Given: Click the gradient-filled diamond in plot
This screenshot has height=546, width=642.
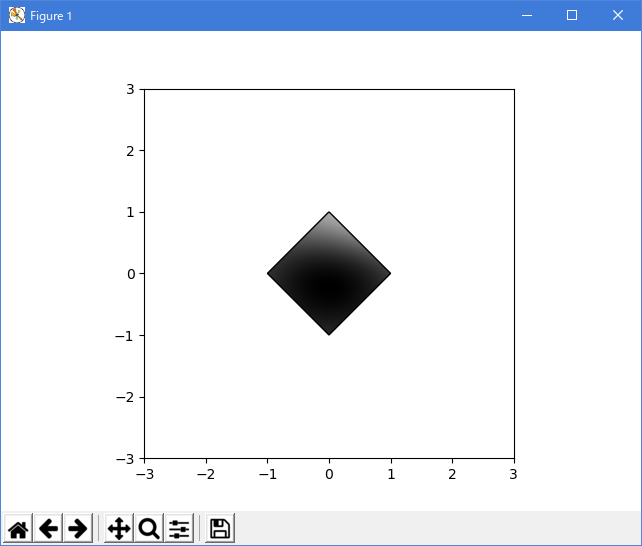Looking at the screenshot, I should pos(329,273).
